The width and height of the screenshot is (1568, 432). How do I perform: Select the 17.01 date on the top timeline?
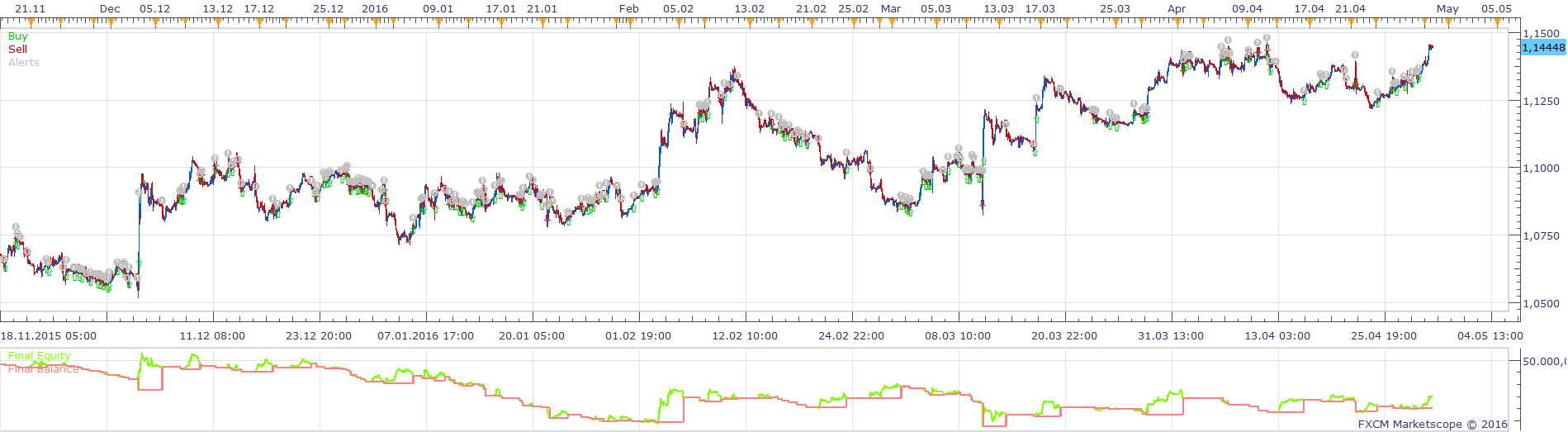coord(501,9)
